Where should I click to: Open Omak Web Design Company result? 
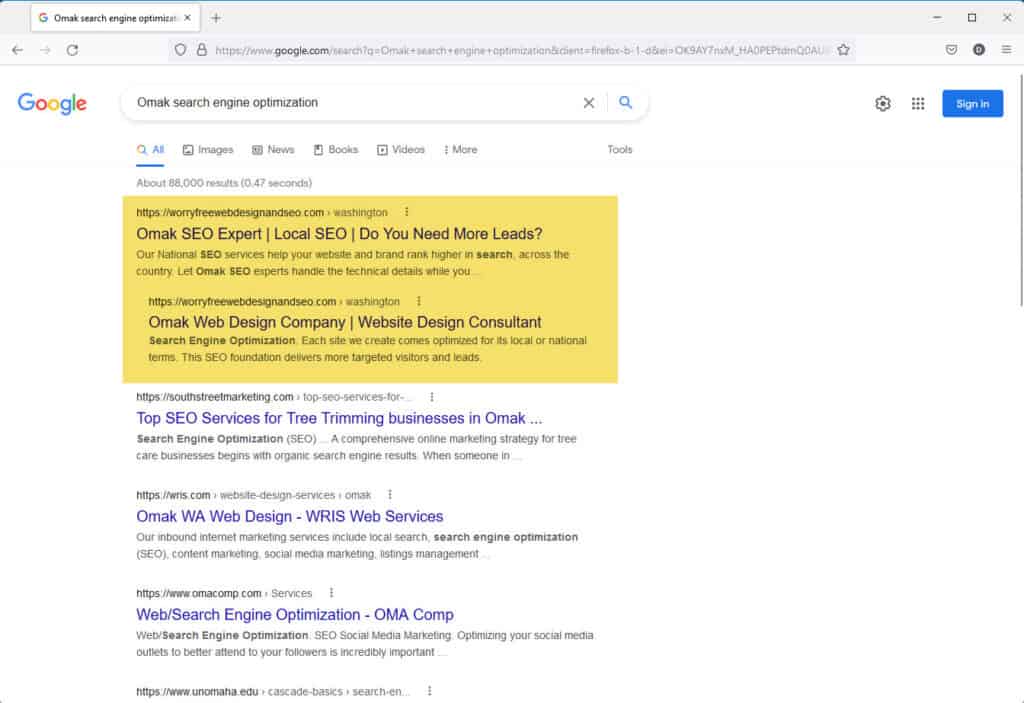(x=344, y=322)
